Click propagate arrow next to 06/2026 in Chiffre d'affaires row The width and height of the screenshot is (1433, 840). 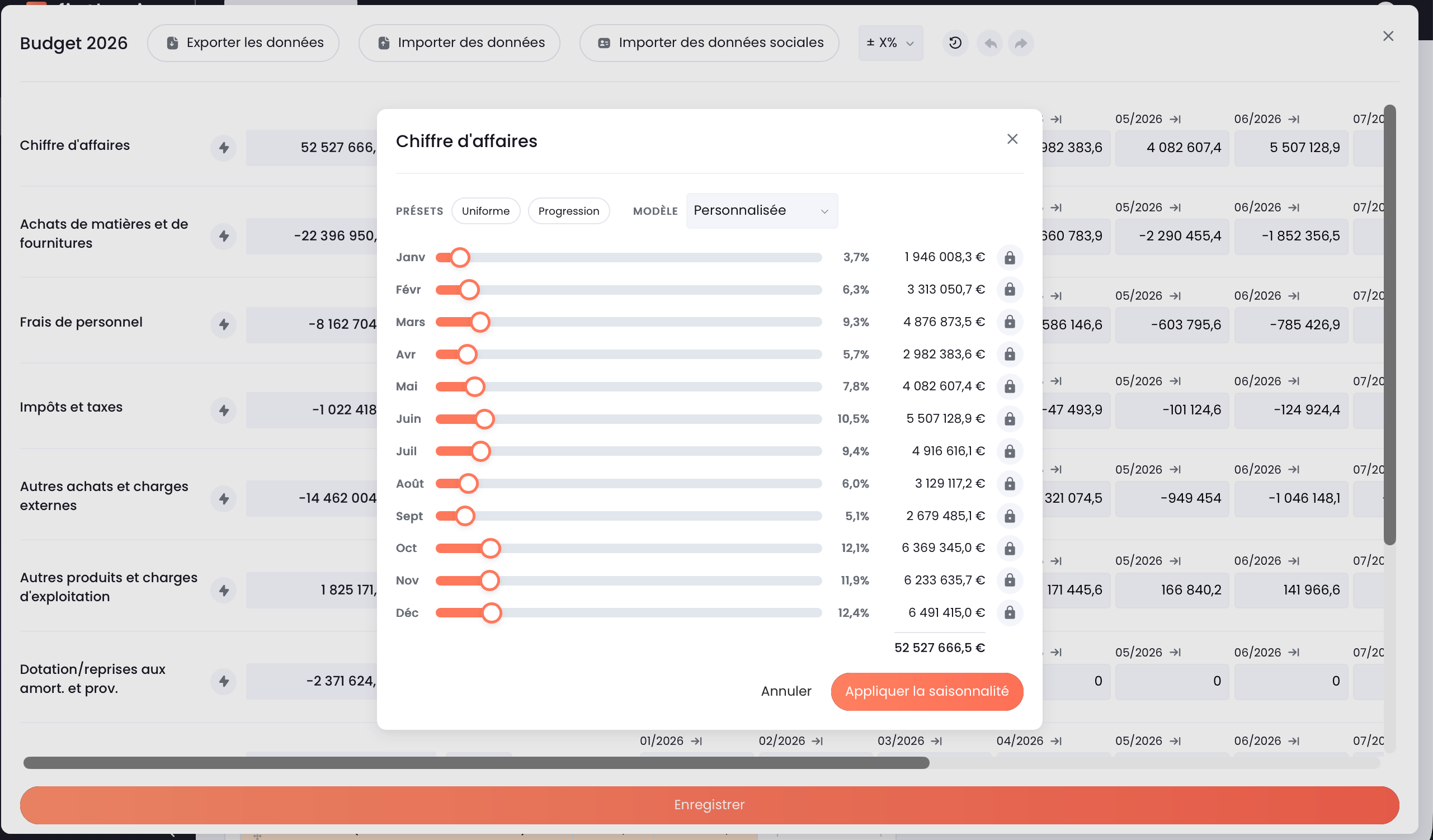coord(1294,120)
